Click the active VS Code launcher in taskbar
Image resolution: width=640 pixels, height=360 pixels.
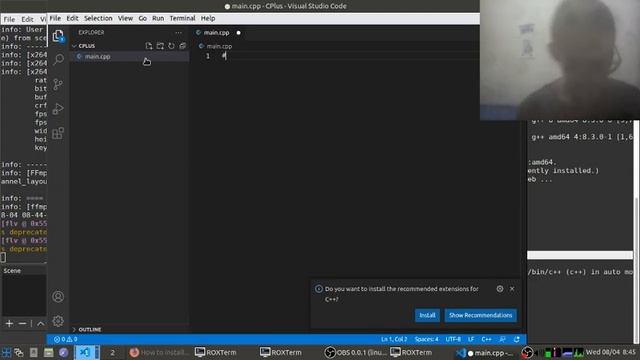84,352
